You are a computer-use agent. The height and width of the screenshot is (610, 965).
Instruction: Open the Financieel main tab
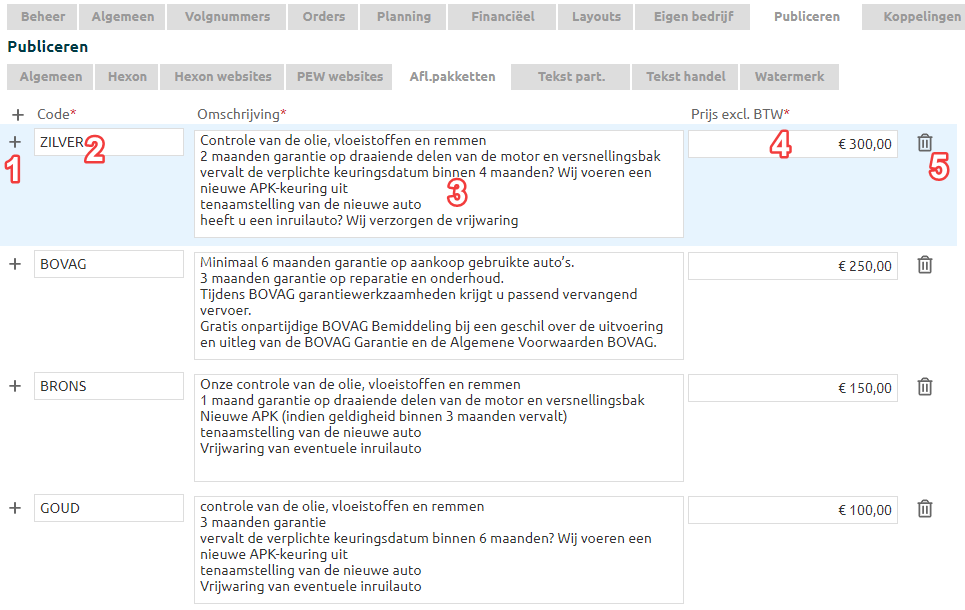point(502,16)
